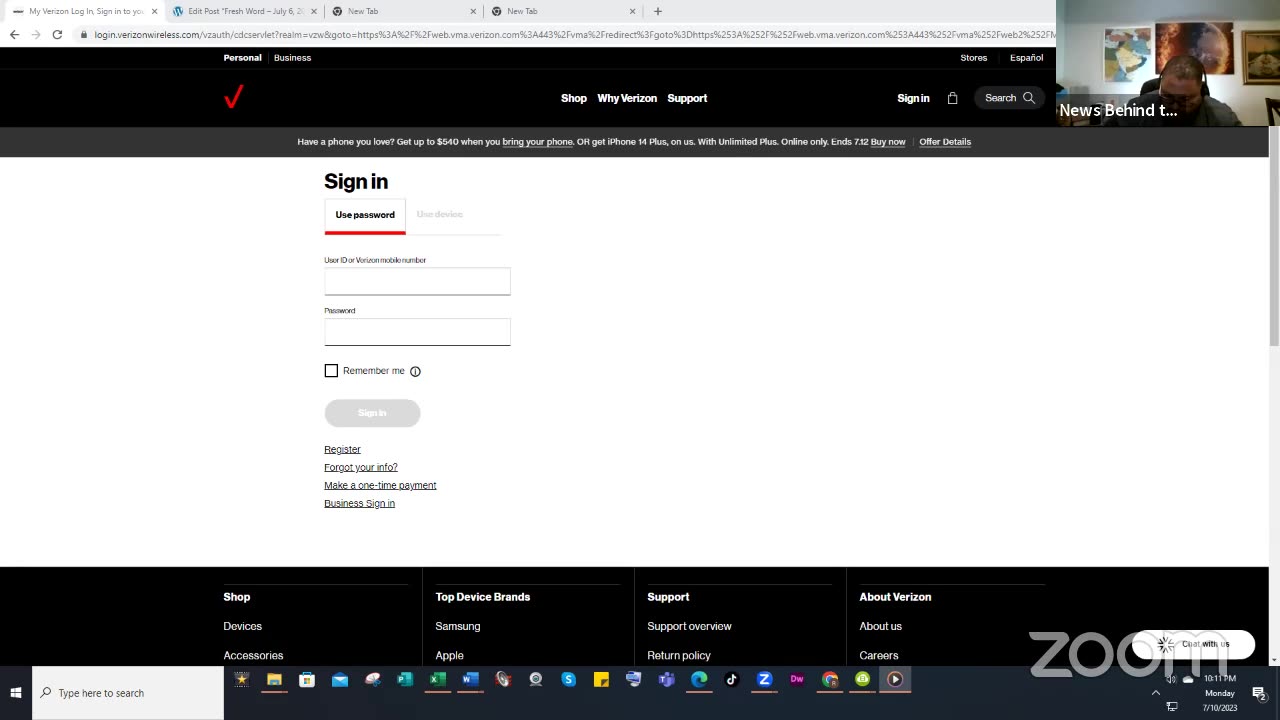This screenshot has height=720, width=1280.
Task: Click the grey Sign in button
Action: click(x=372, y=413)
